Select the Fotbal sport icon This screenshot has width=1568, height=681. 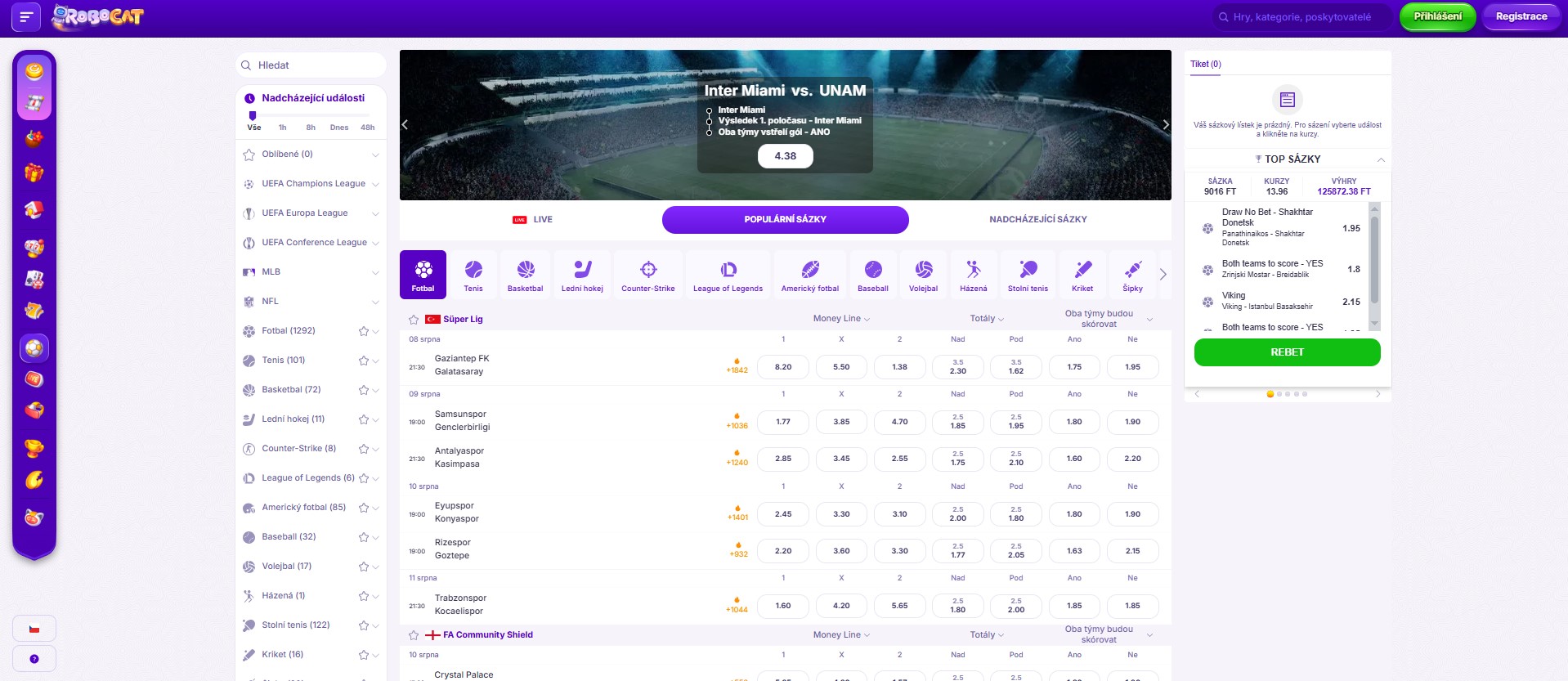[x=423, y=275]
